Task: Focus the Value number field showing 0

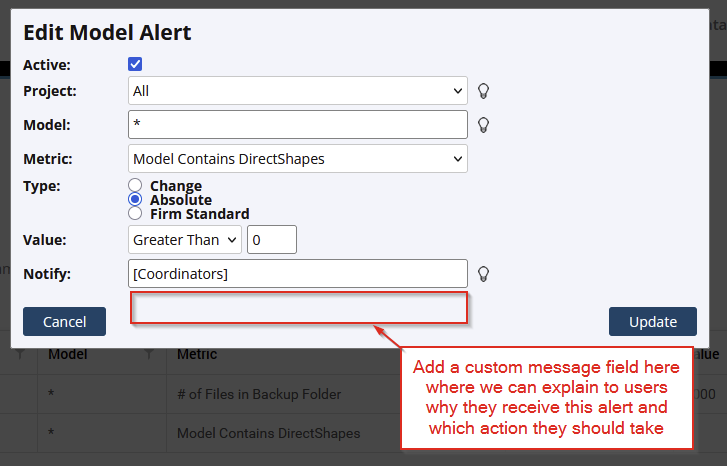Action: tap(271, 240)
